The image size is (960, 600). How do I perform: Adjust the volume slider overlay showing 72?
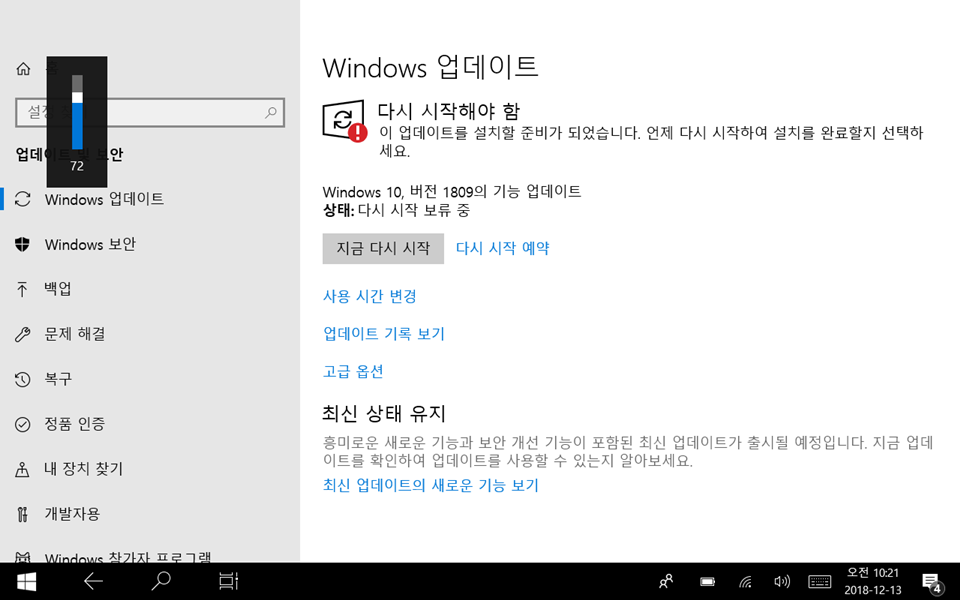click(x=77, y=113)
